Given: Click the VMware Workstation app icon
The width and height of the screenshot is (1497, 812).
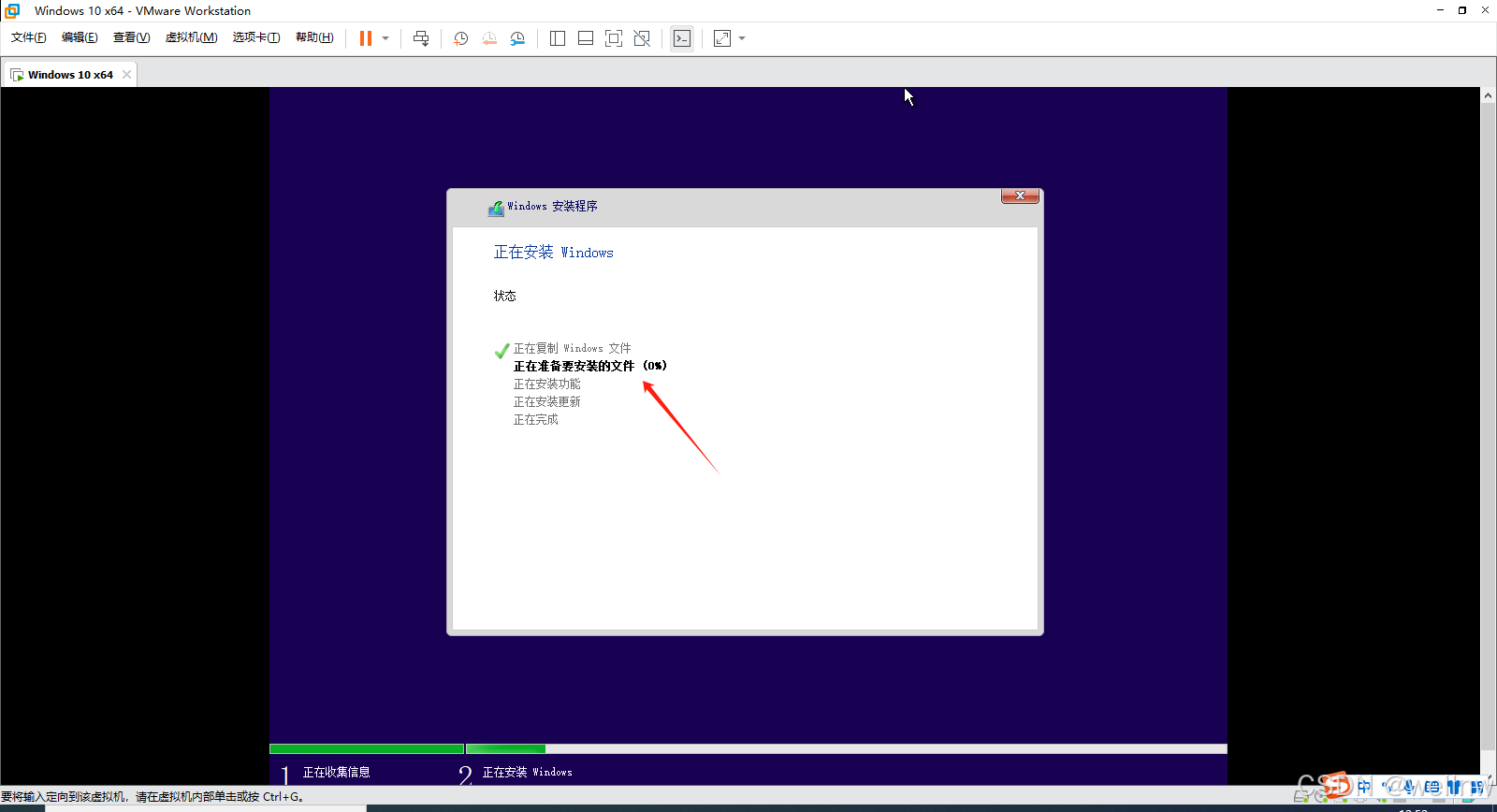Looking at the screenshot, I should tap(12, 10).
